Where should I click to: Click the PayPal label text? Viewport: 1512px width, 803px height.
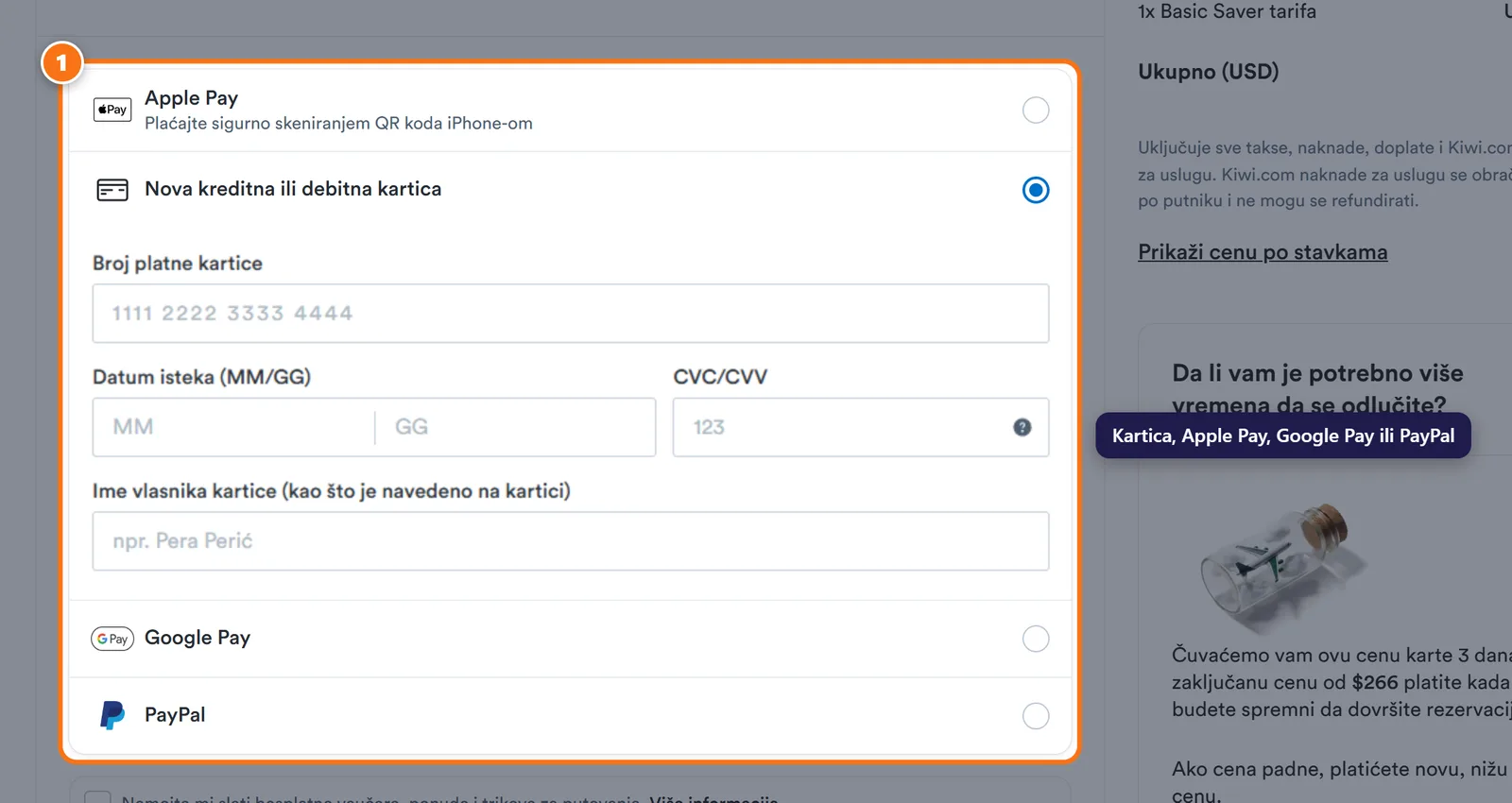pos(175,714)
